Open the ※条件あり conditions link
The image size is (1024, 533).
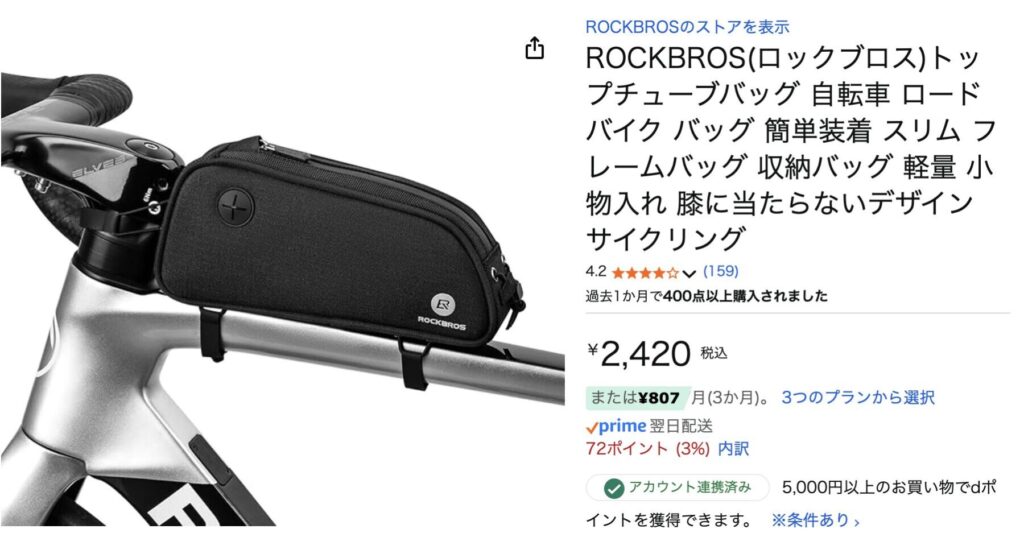point(815,520)
